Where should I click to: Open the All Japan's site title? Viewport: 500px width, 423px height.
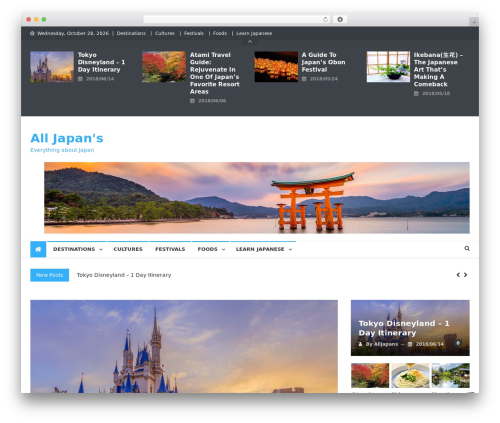pyautogui.click(x=67, y=138)
